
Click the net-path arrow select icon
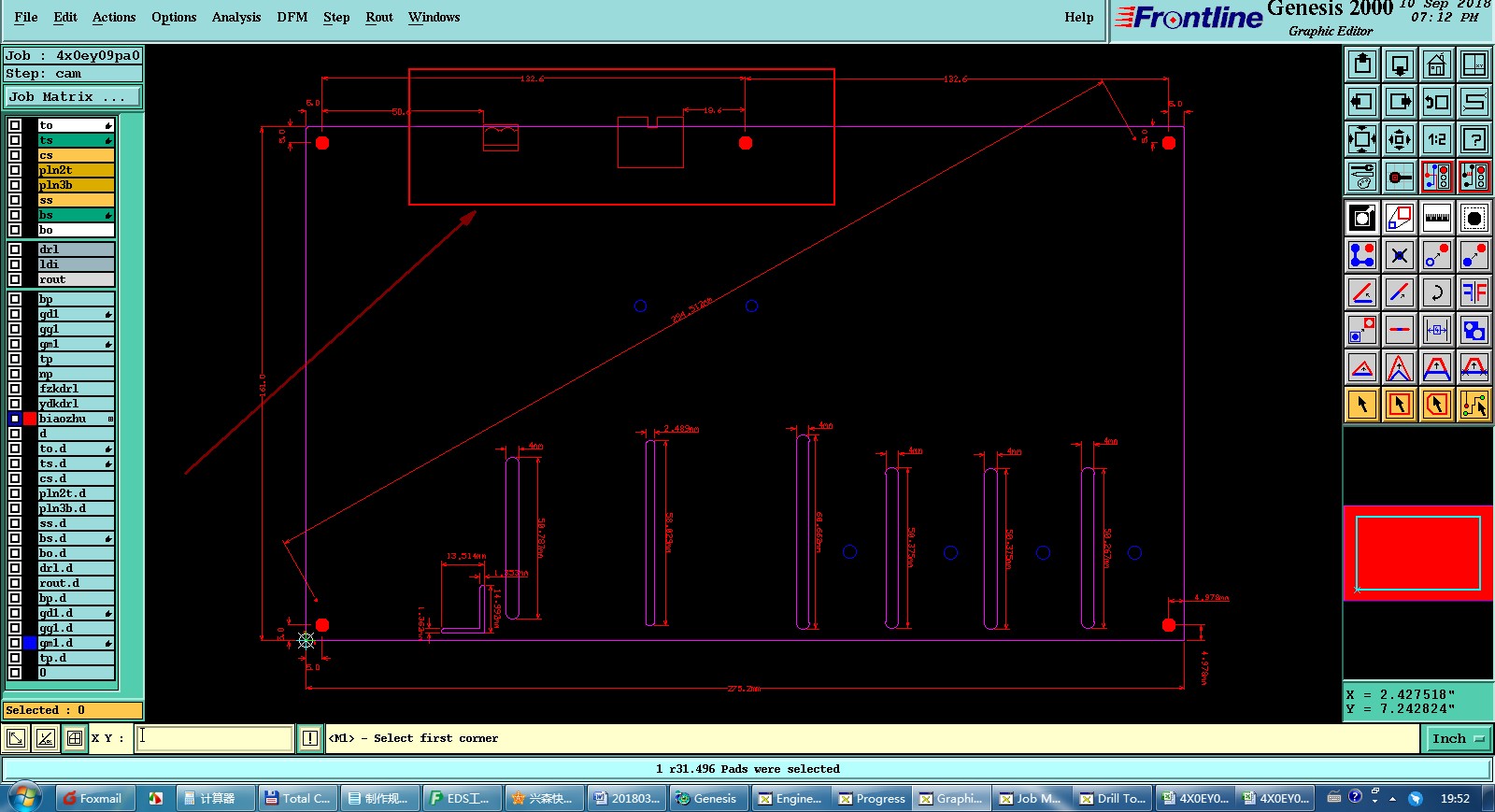1474,405
